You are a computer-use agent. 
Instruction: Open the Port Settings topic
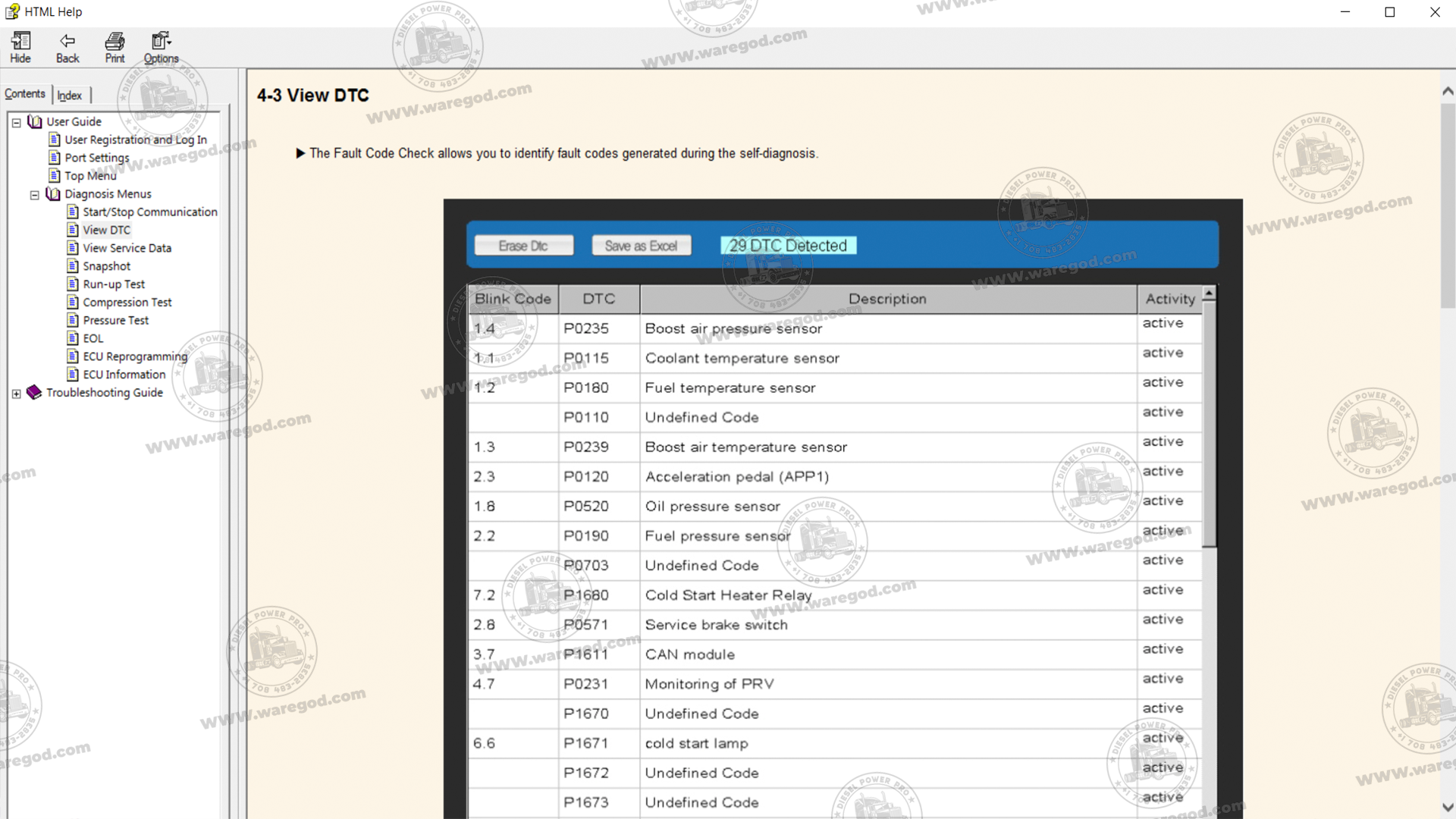[x=96, y=158]
